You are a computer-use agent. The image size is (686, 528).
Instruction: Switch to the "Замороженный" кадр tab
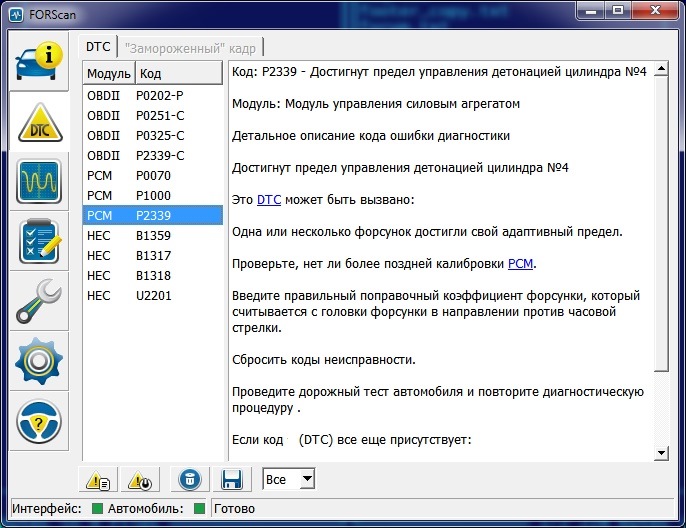click(190, 48)
